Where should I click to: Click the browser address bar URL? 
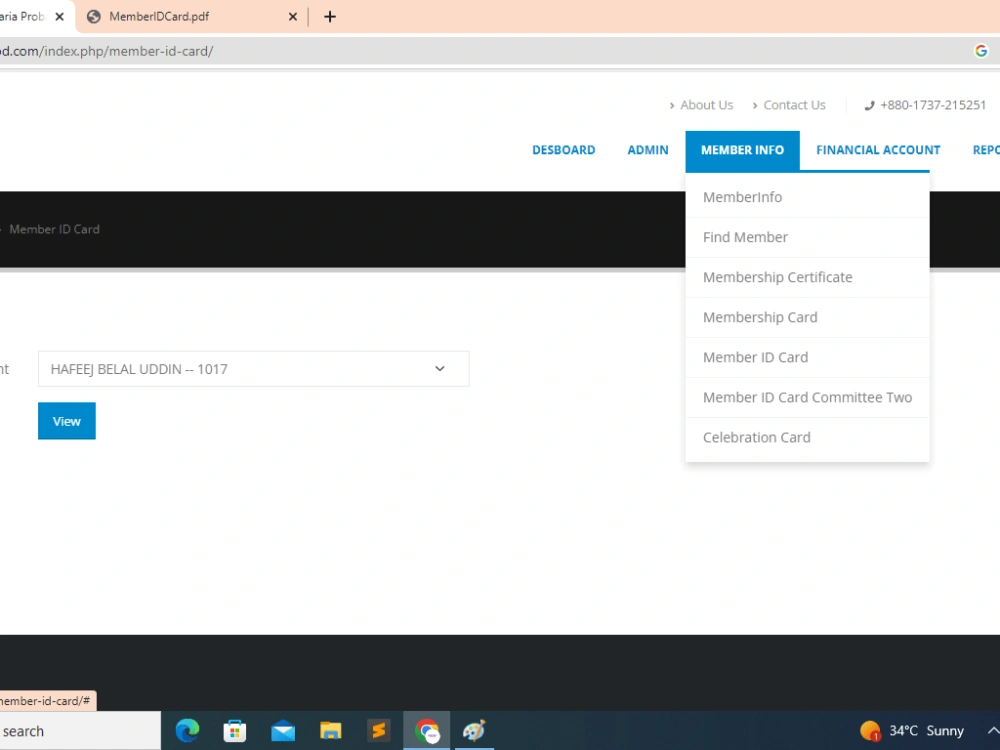107,51
